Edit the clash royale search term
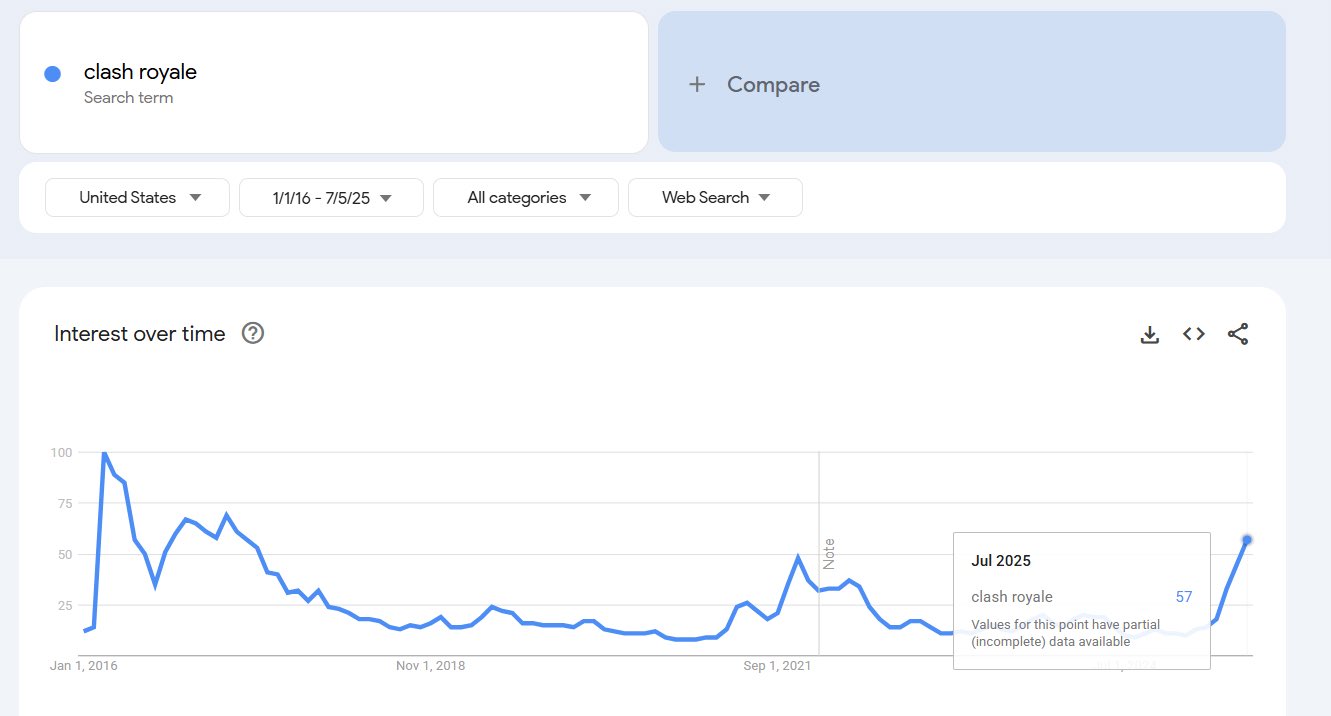 click(x=140, y=72)
